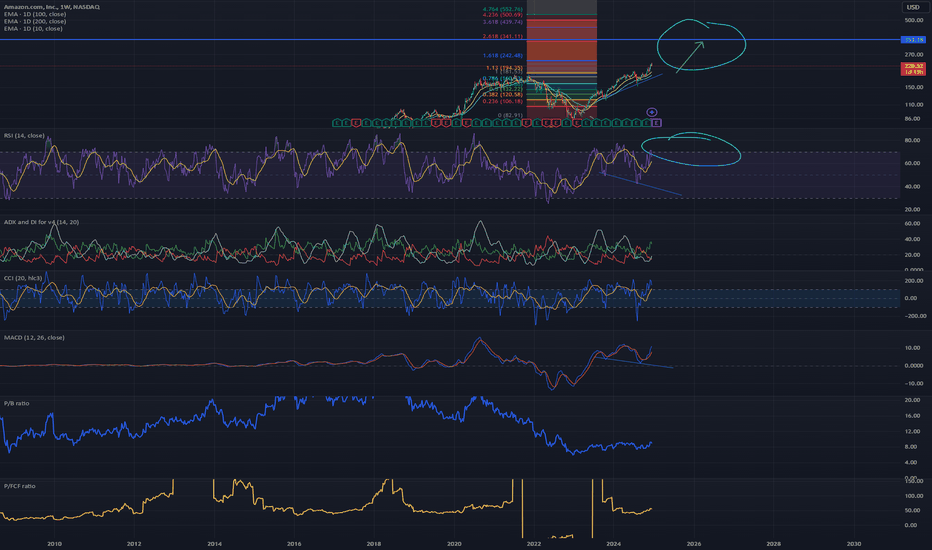Click the 2010 label on time axis

tap(54, 543)
